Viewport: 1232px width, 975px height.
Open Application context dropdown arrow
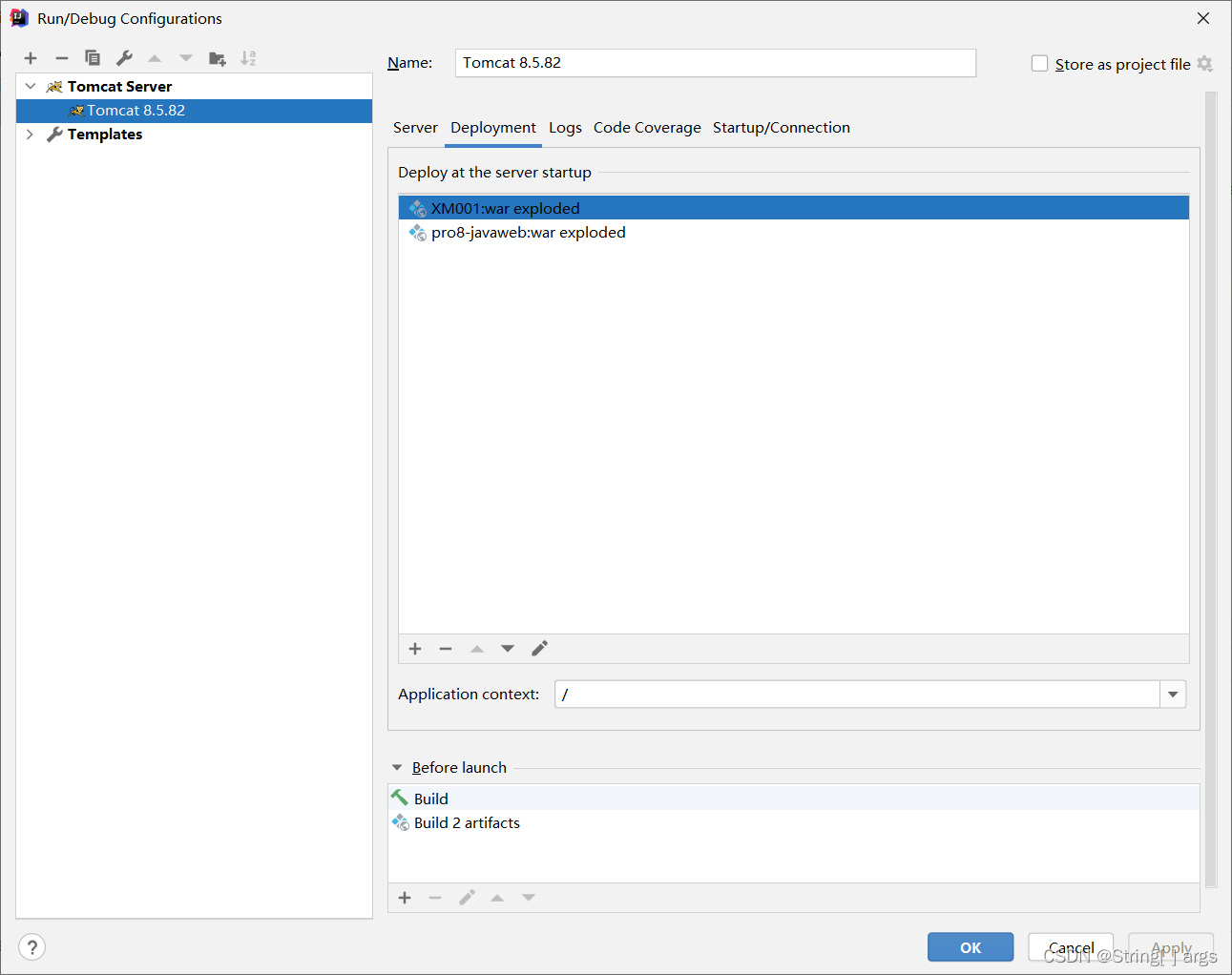[x=1173, y=695]
